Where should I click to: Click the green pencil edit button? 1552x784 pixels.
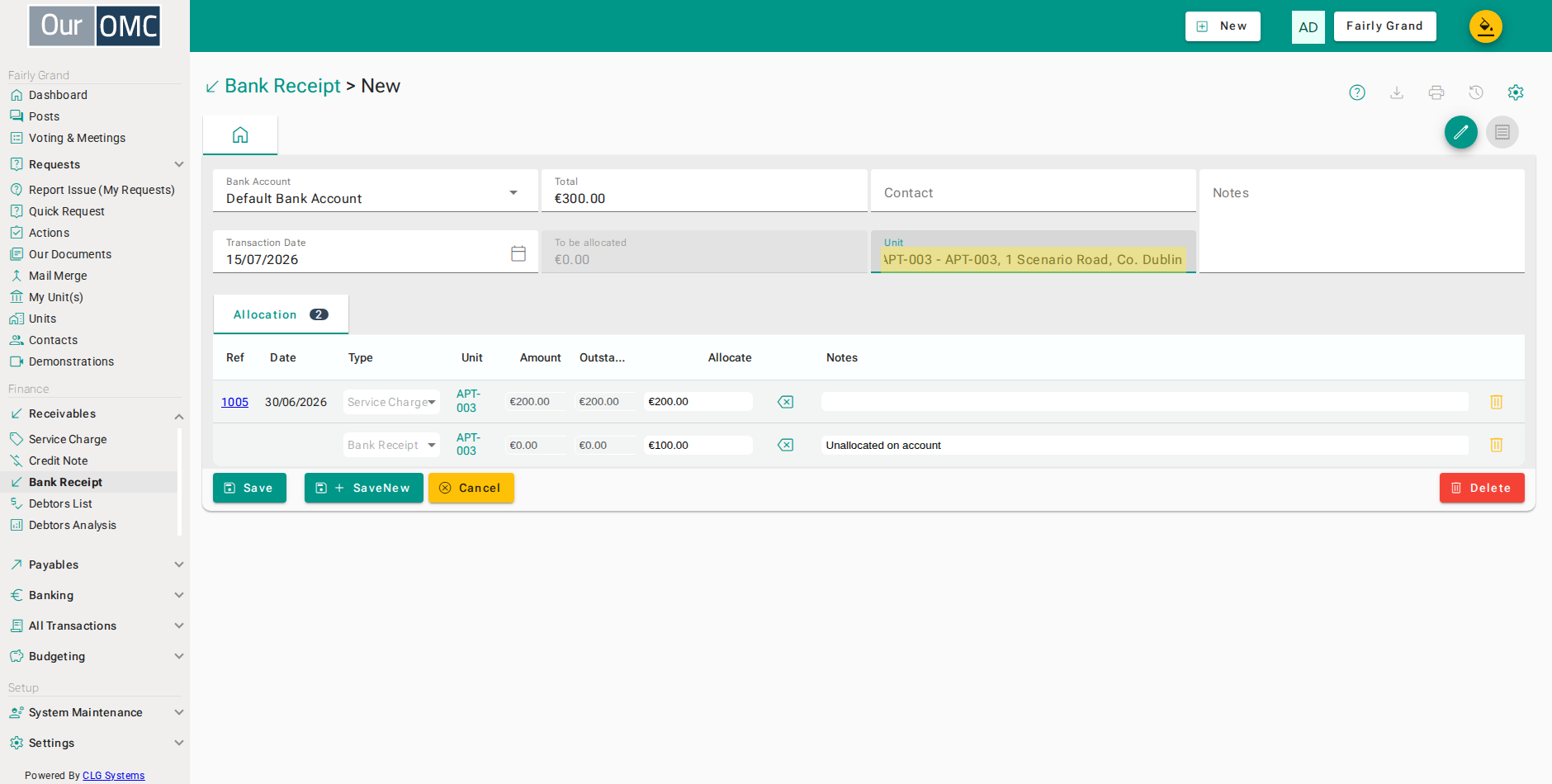tap(1461, 132)
